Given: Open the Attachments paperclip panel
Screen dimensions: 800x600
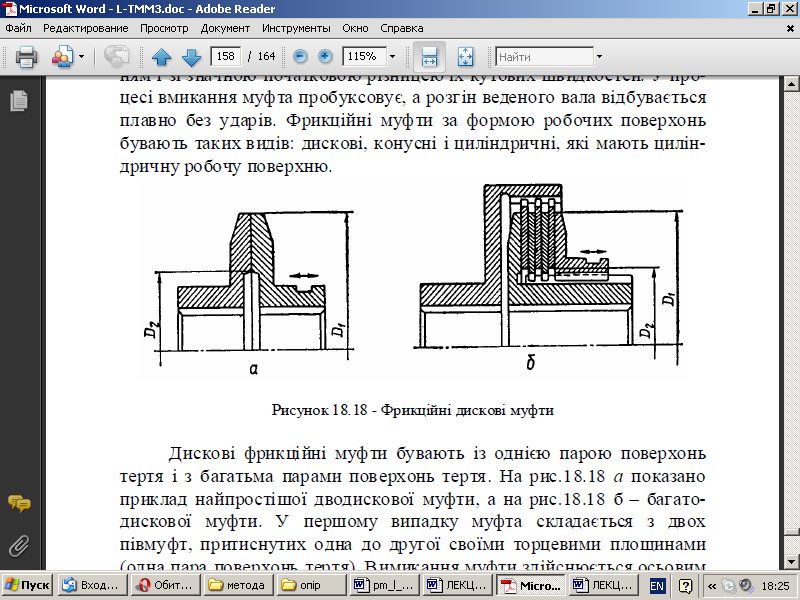Looking at the screenshot, I should [x=19, y=546].
